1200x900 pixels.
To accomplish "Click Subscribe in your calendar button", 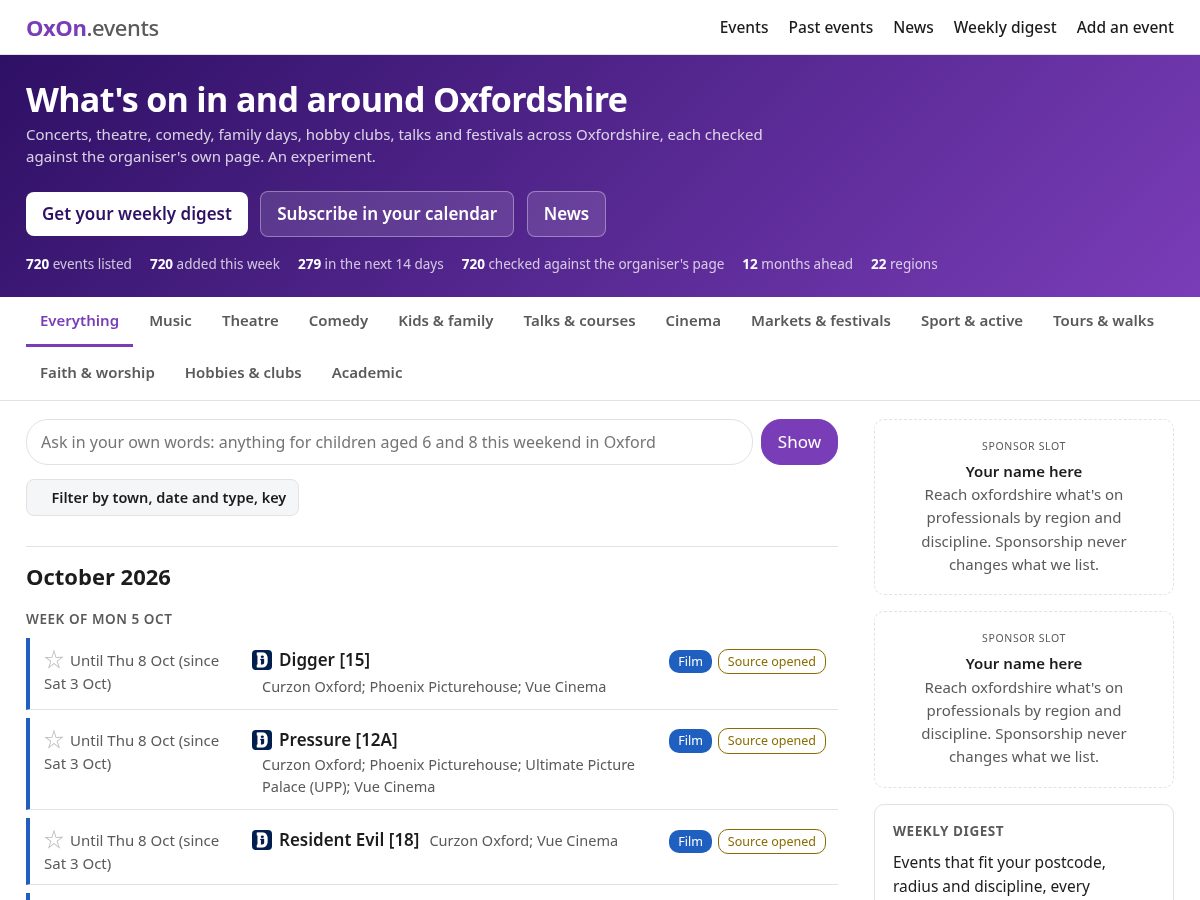I will 387,214.
